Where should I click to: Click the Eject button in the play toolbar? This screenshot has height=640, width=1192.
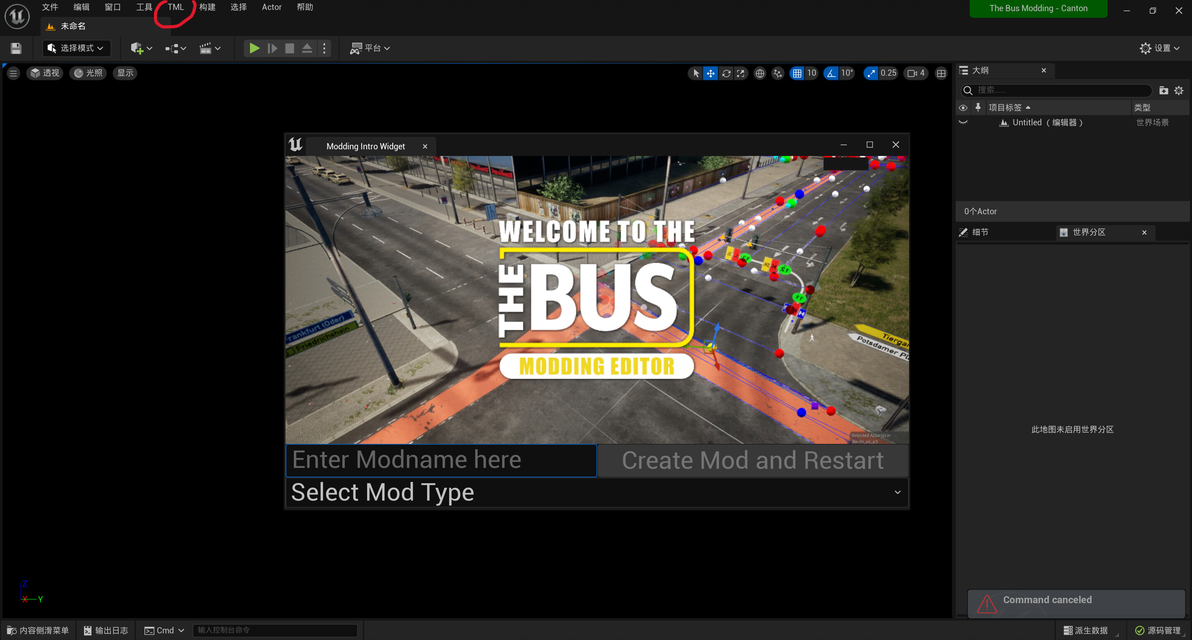[307, 48]
